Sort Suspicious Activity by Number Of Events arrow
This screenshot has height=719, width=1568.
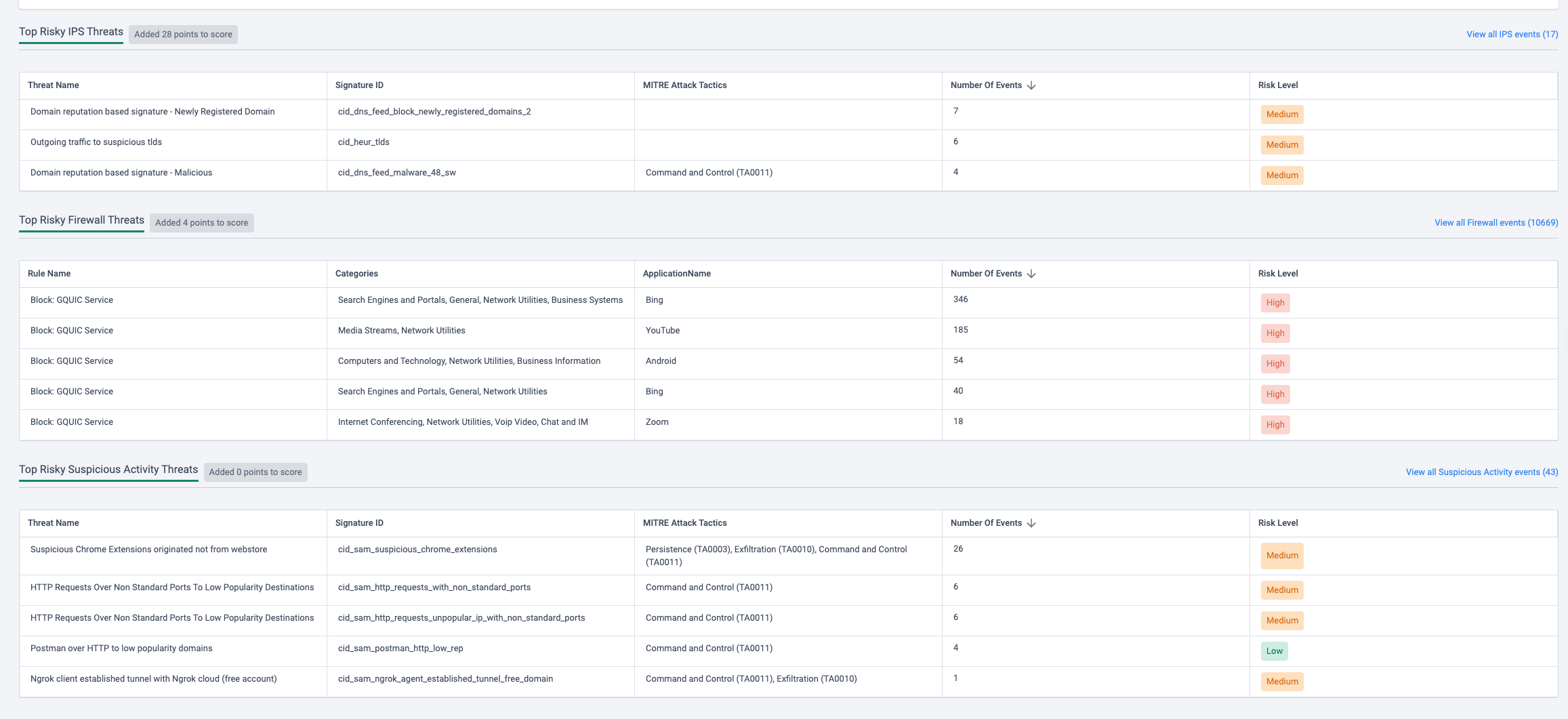point(1031,523)
